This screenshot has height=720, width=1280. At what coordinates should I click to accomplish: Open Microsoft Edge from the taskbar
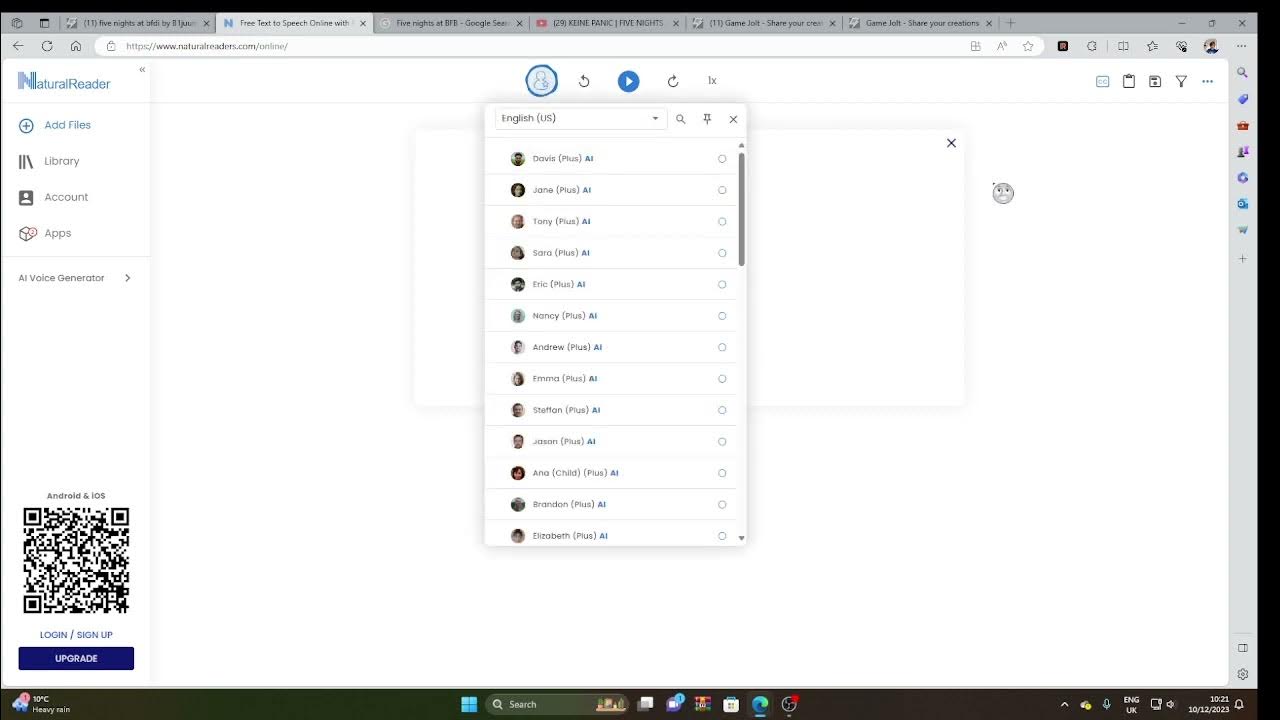click(760, 704)
